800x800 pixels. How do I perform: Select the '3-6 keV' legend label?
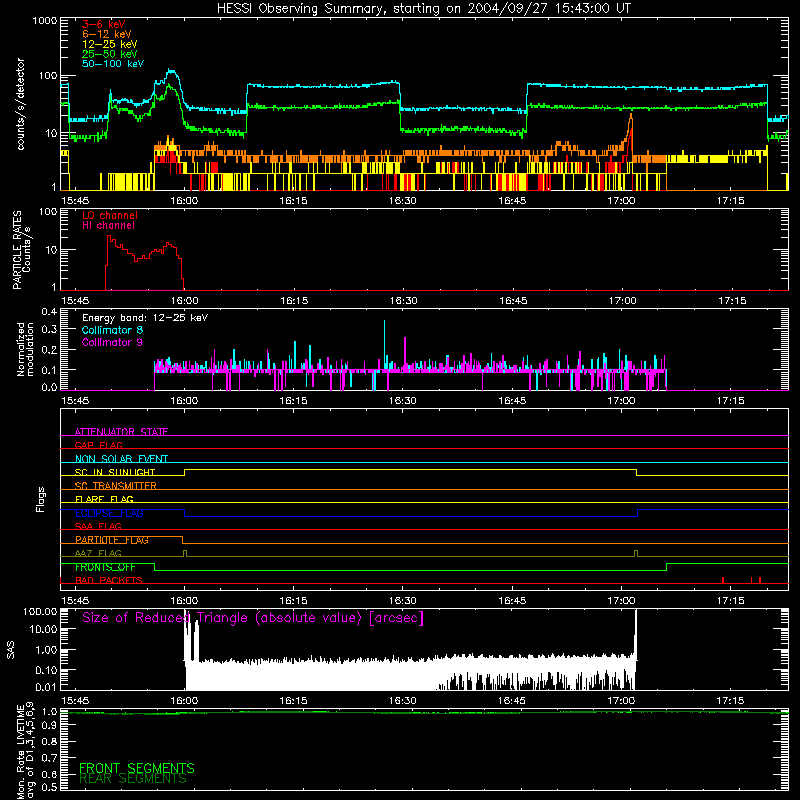pyautogui.click(x=103, y=24)
